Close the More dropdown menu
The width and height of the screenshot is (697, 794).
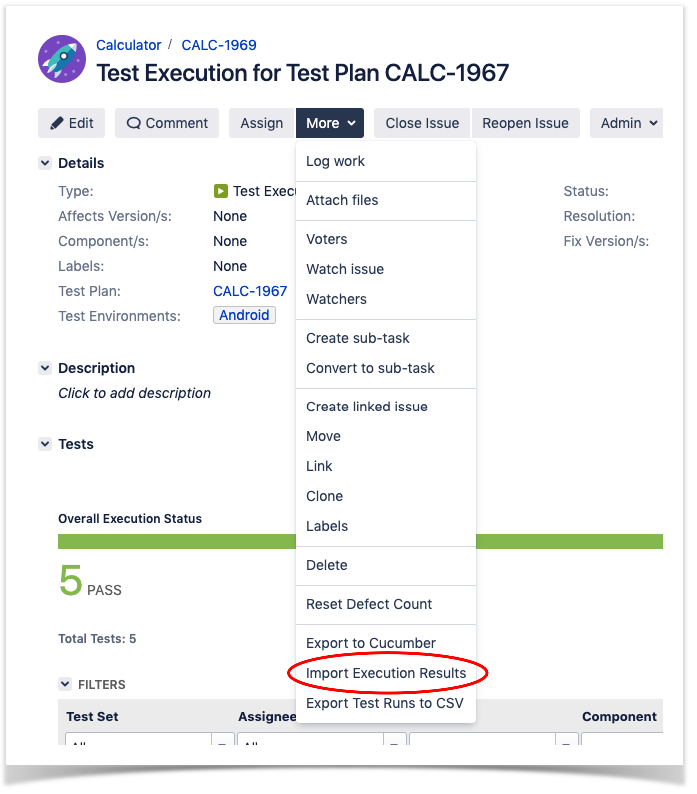pos(330,123)
